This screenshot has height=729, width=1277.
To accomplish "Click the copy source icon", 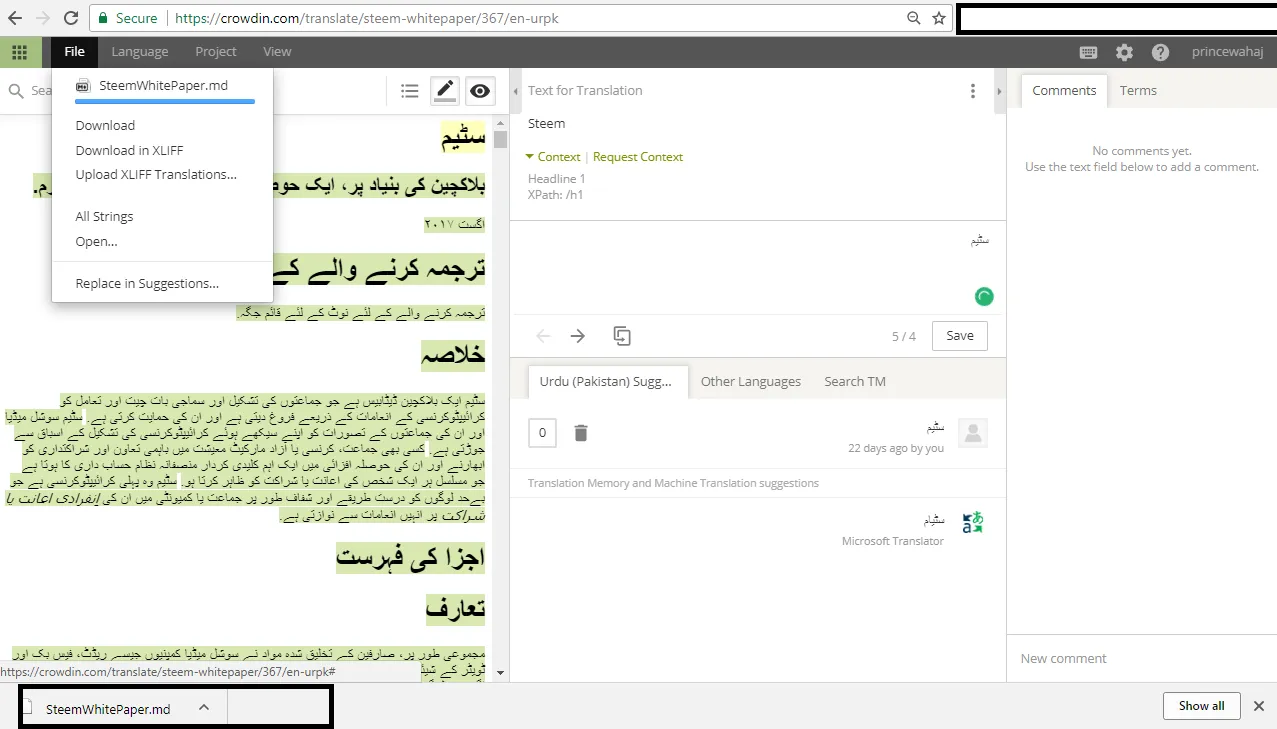I will click(x=622, y=336).
